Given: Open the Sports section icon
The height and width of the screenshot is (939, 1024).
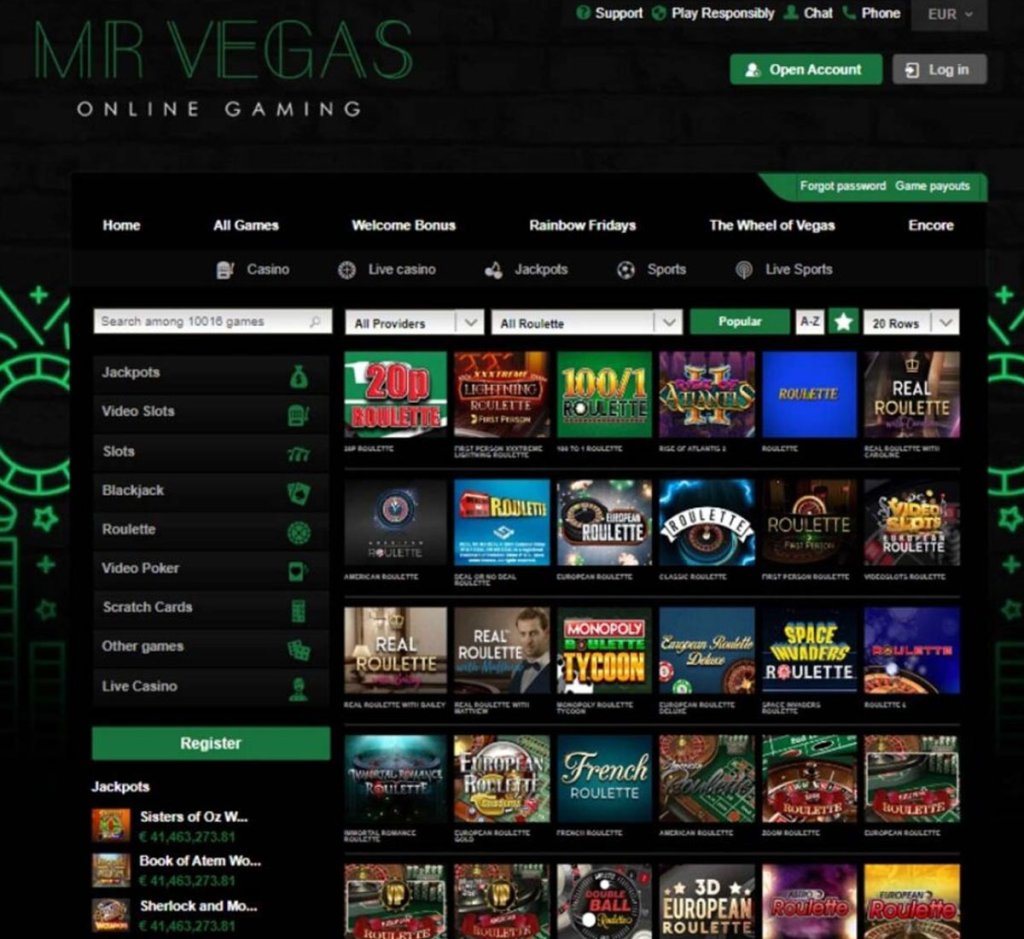Looking at the screenshot, I should pyautogui.click(x=626, y=269).
